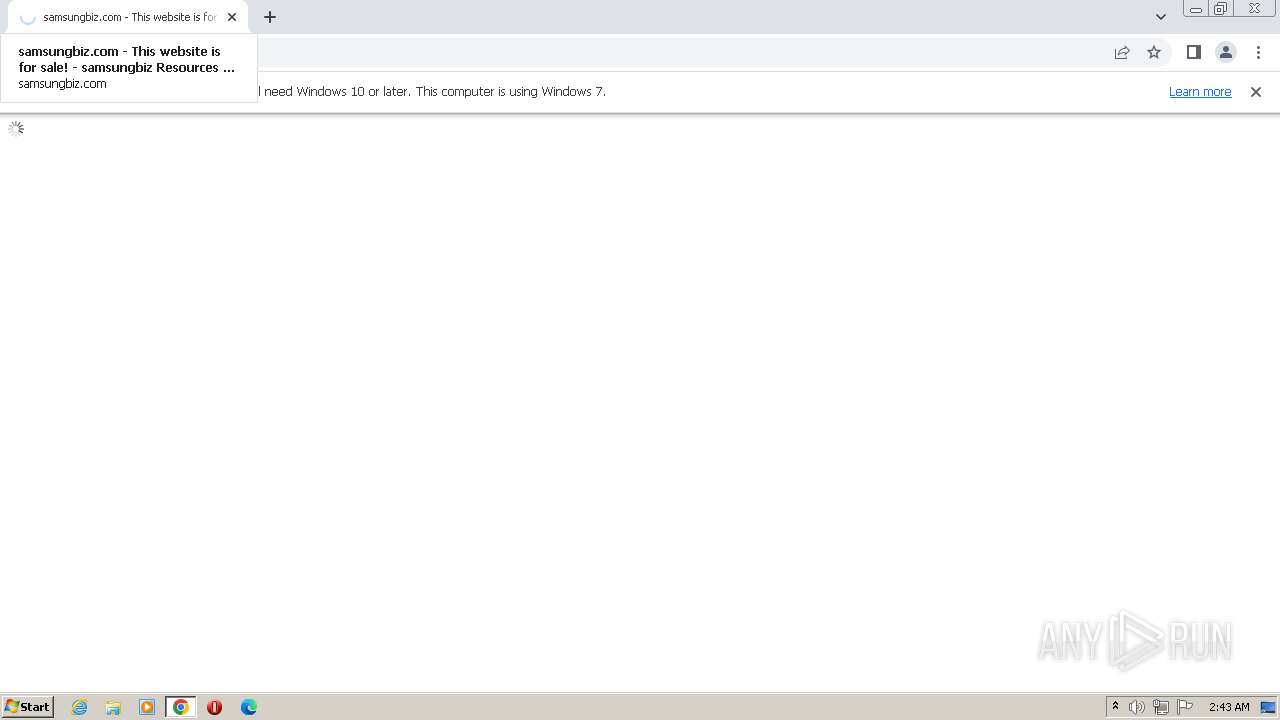Viewport: 1280px width, 720px height.
Task: Select the samsungbiz.com tab
Action: (x=128, y=17)
